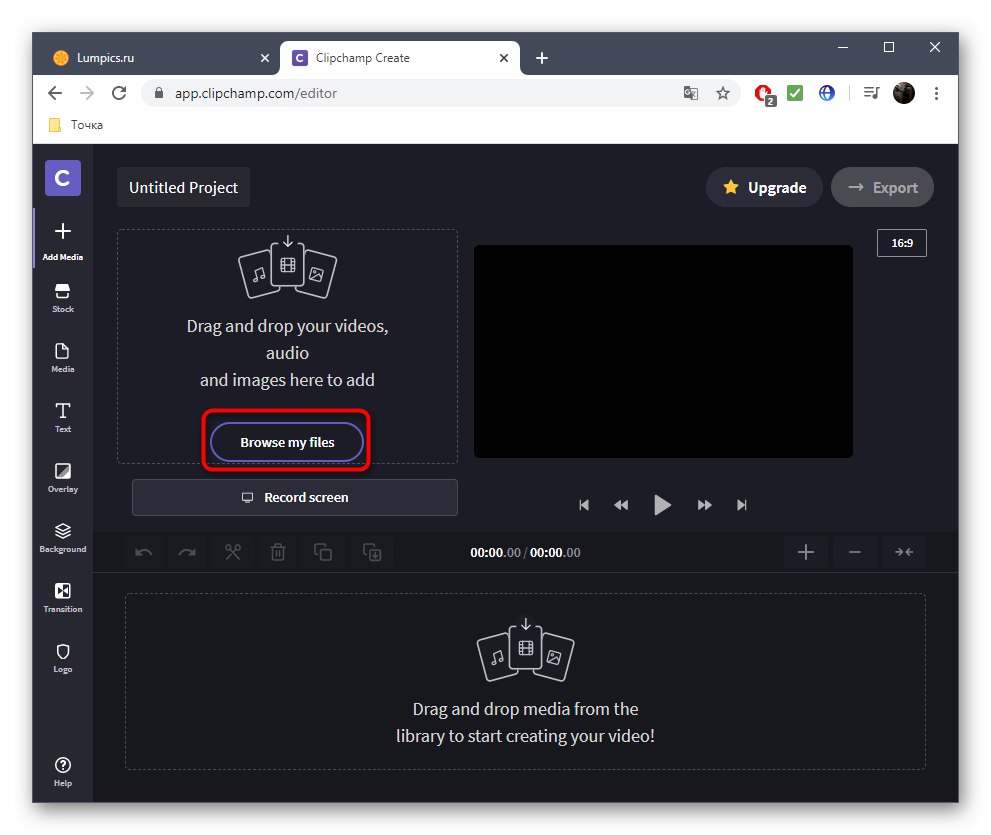Screen dimensions: 991x835
Task: Undo the last action
Action: pos(142,552)
